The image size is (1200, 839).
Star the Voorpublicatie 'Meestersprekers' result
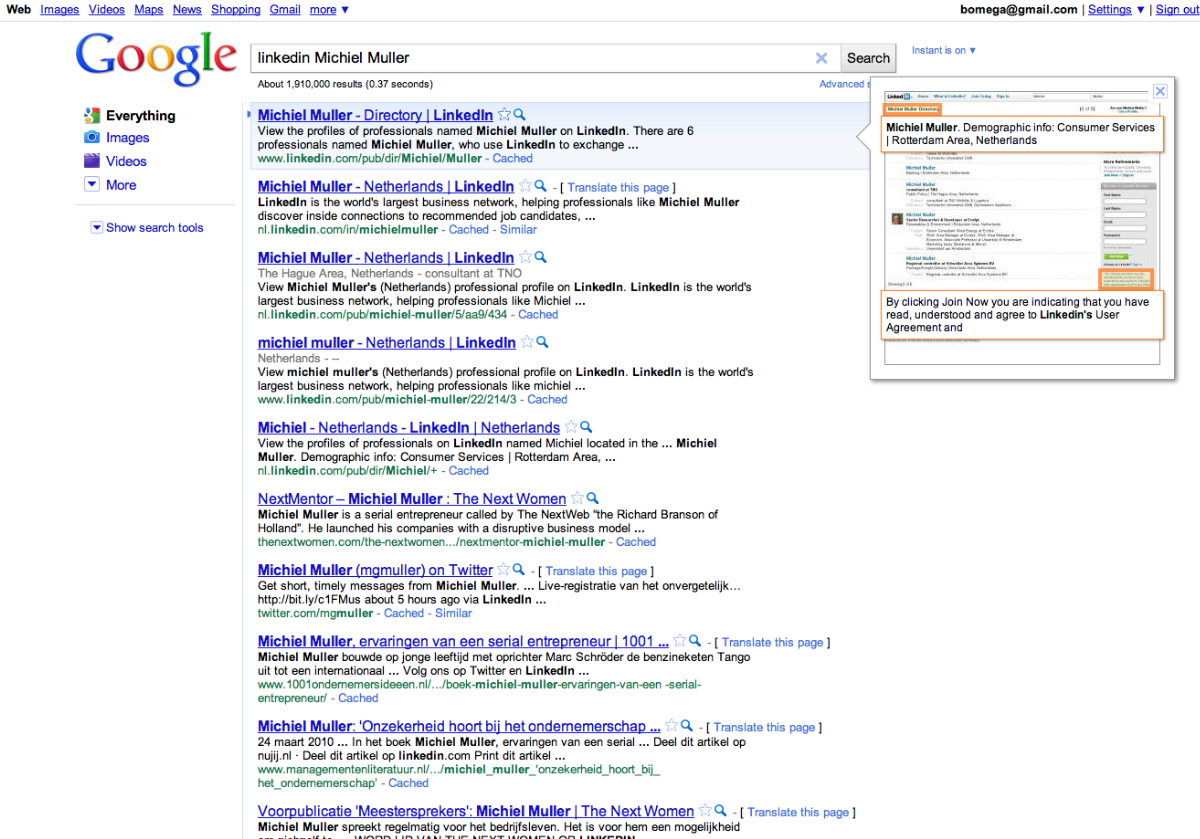point(705,811)
